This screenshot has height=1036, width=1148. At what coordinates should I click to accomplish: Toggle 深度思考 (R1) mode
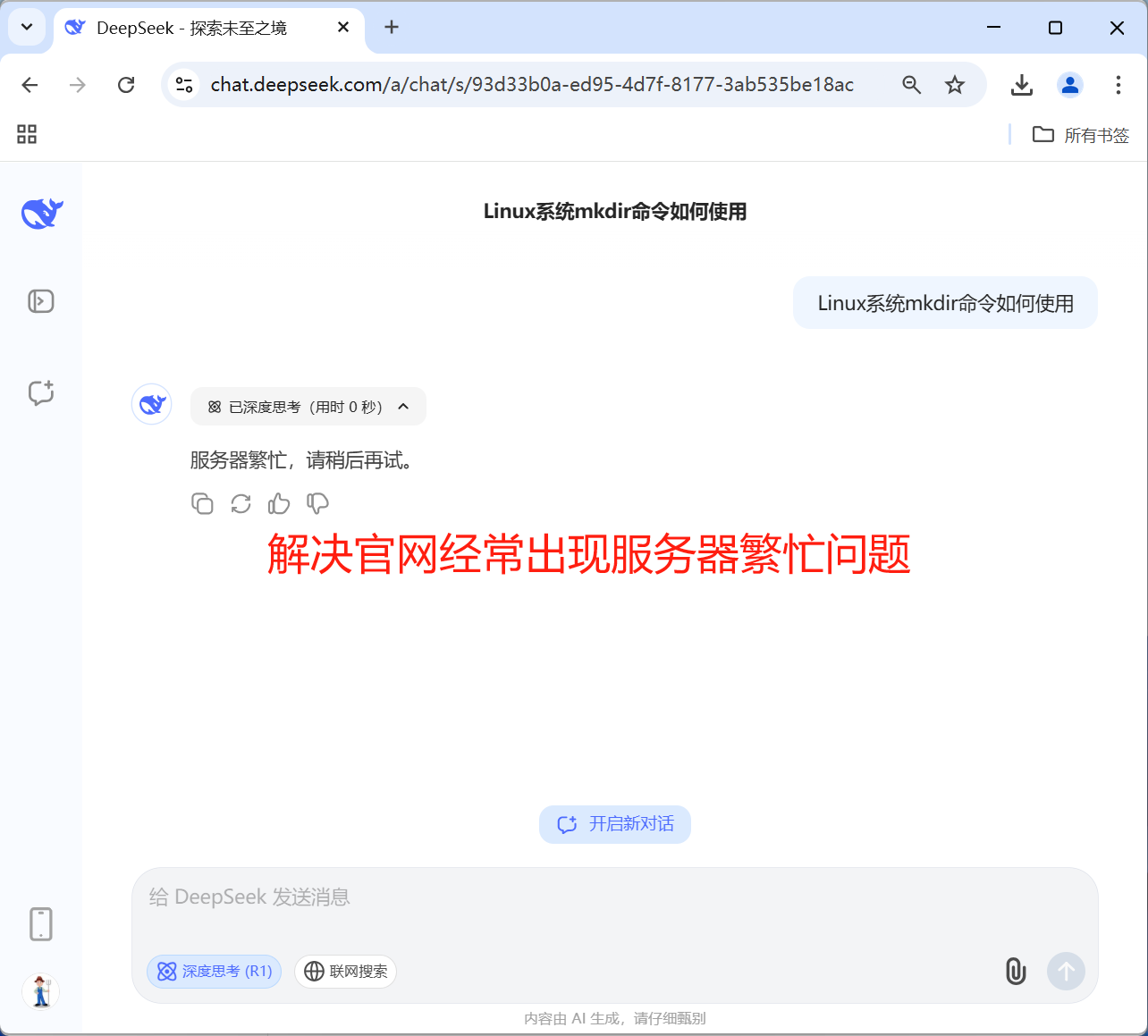(x=215, y=972)
